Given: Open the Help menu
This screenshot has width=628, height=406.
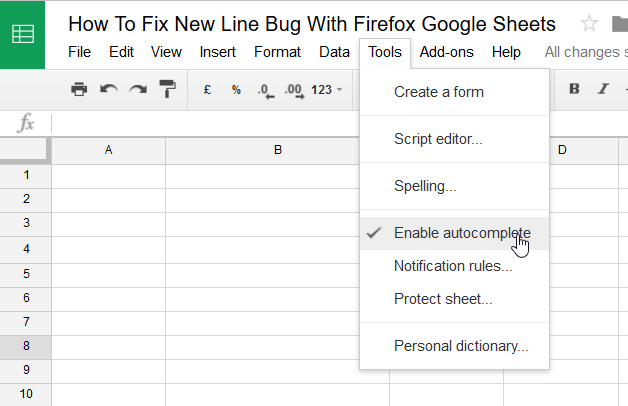Looking at the screenshot, I should (x=506, y=52).
